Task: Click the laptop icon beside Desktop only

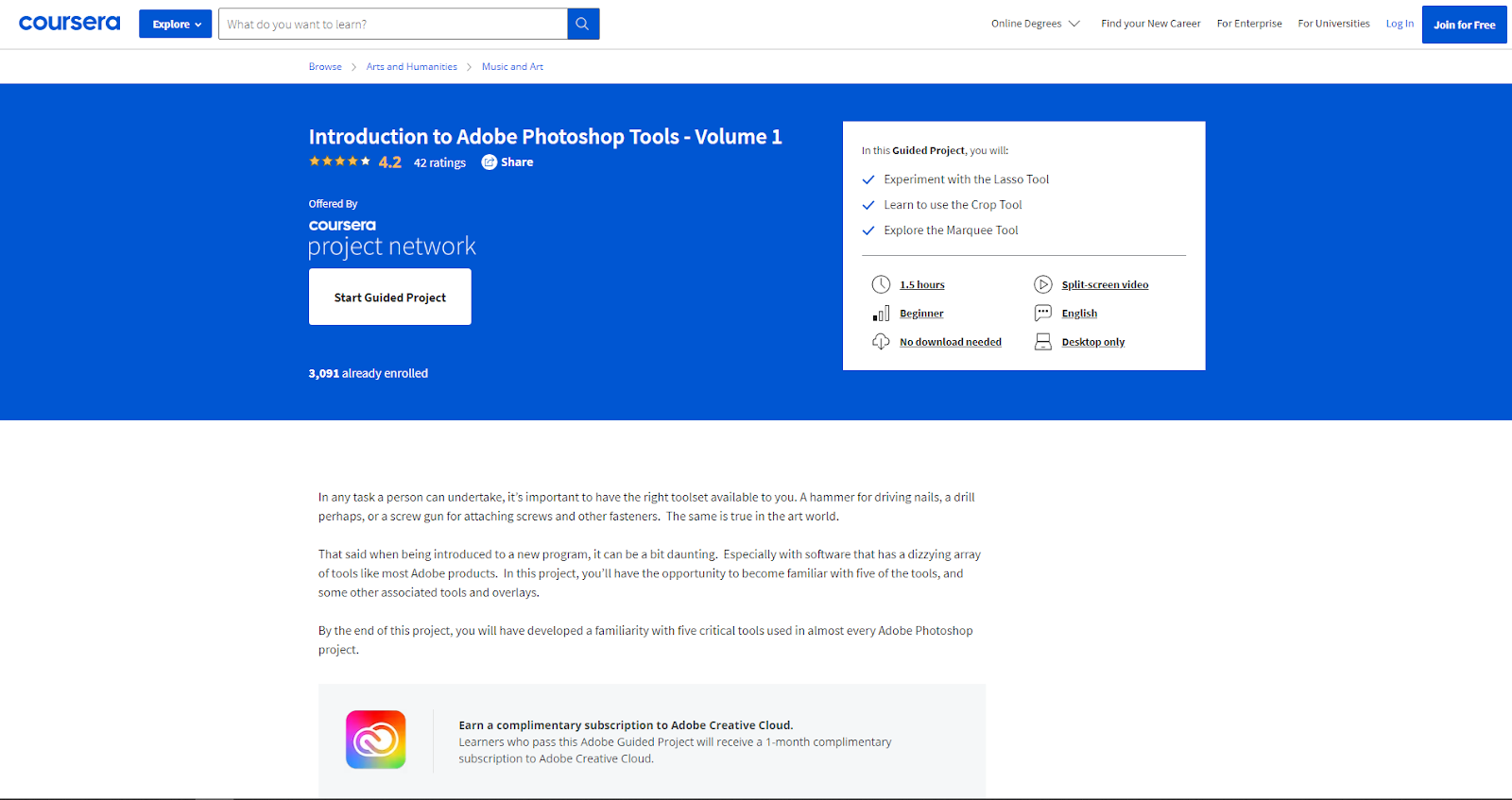Action: click(1043, 342)
